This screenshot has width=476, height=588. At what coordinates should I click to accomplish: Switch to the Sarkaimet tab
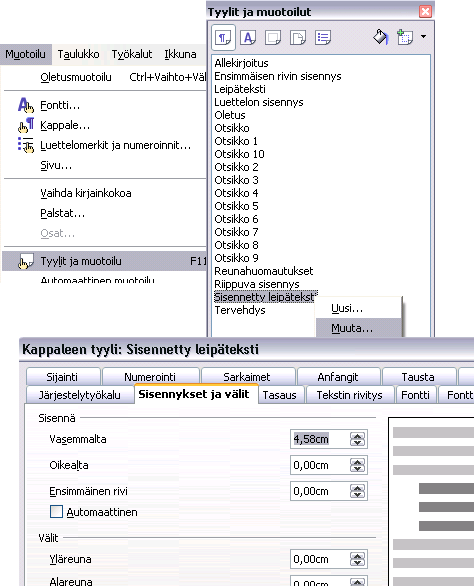point(248,376)
